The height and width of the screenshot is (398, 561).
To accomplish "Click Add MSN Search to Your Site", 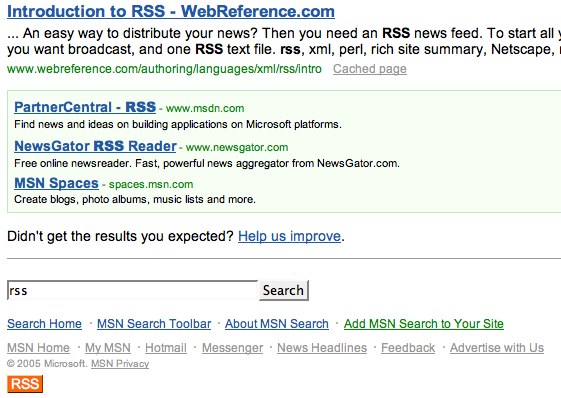I will click(x=424, y=324).
